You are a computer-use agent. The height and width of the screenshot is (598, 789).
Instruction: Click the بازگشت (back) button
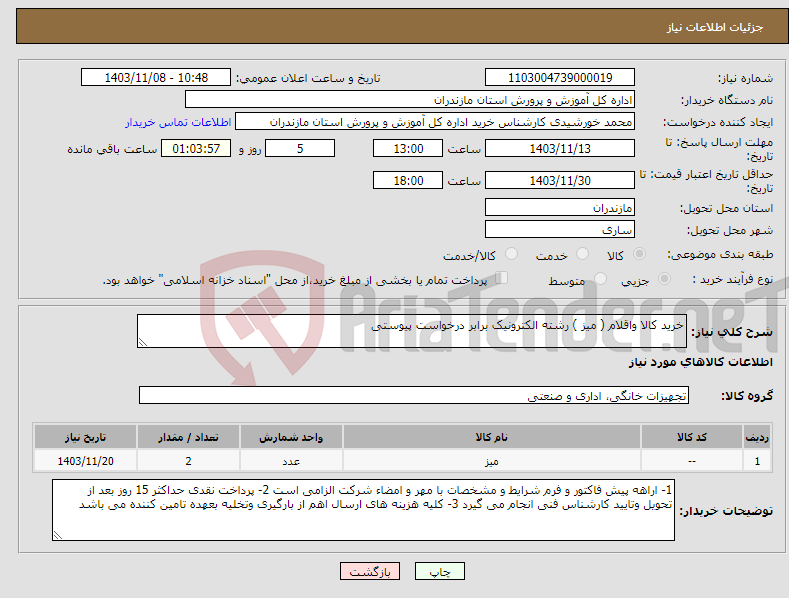click(370, 571)
